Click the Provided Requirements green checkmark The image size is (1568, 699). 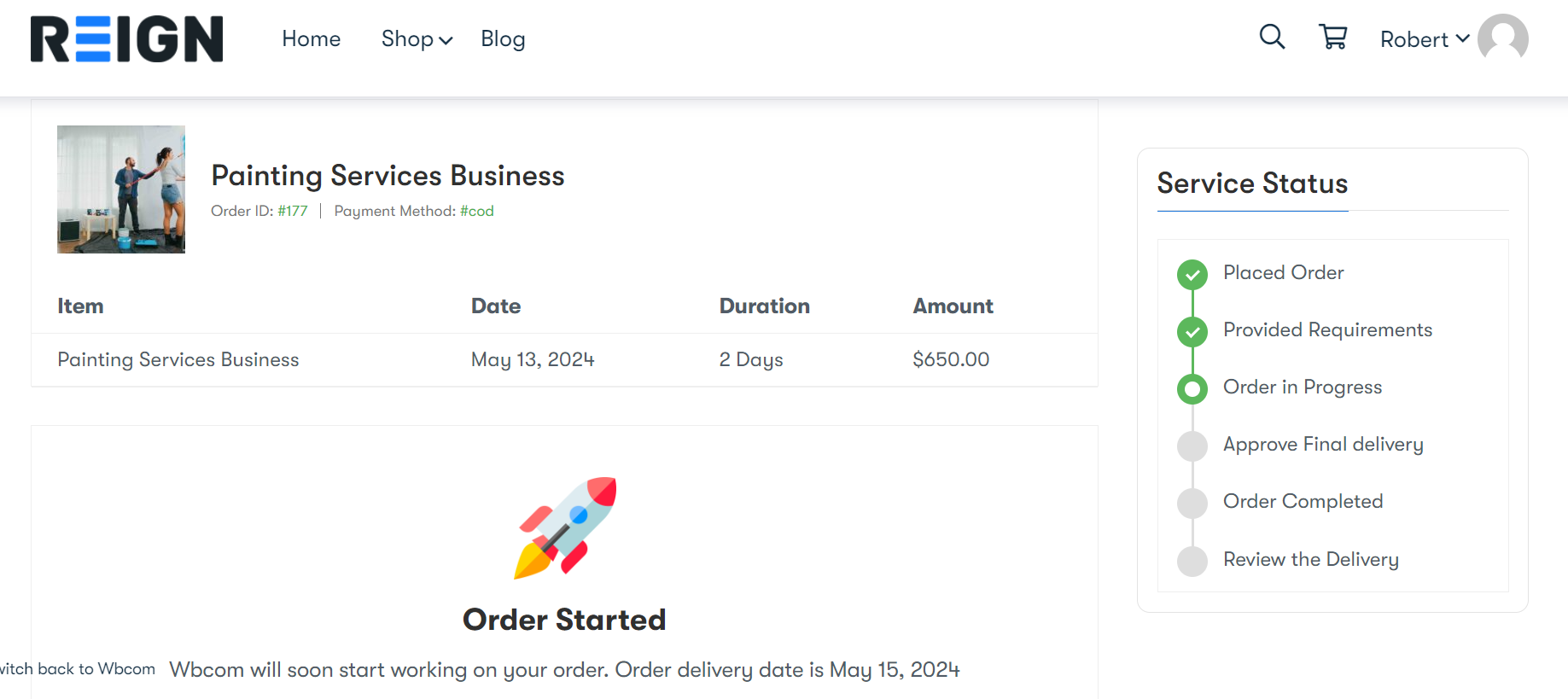1192,332
